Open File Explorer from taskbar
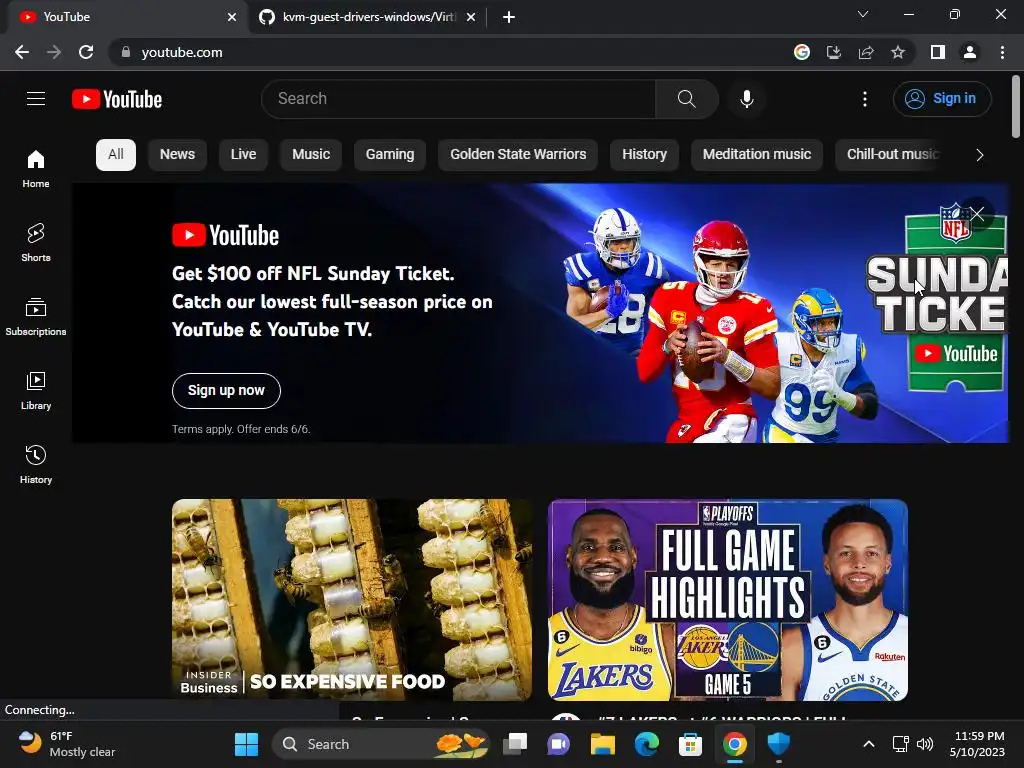 (x=603, y=744)
